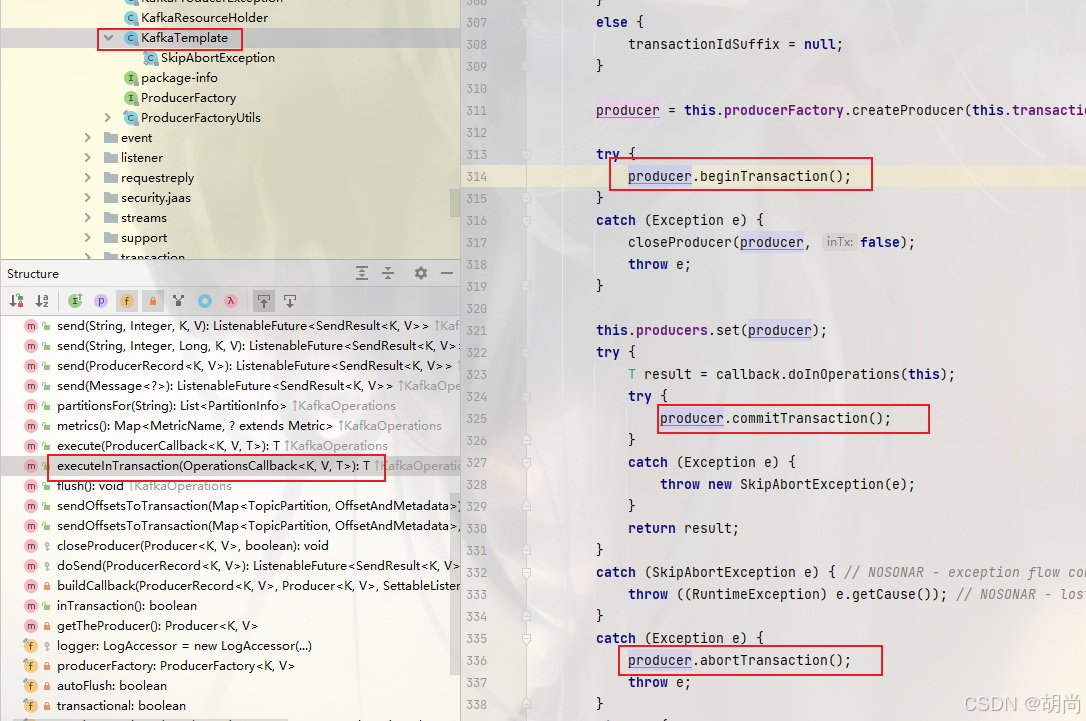The height and width of the screenshot is (721, 1086).
Task: Select ProducerFactory interface in tree
Action: point(188,98)
